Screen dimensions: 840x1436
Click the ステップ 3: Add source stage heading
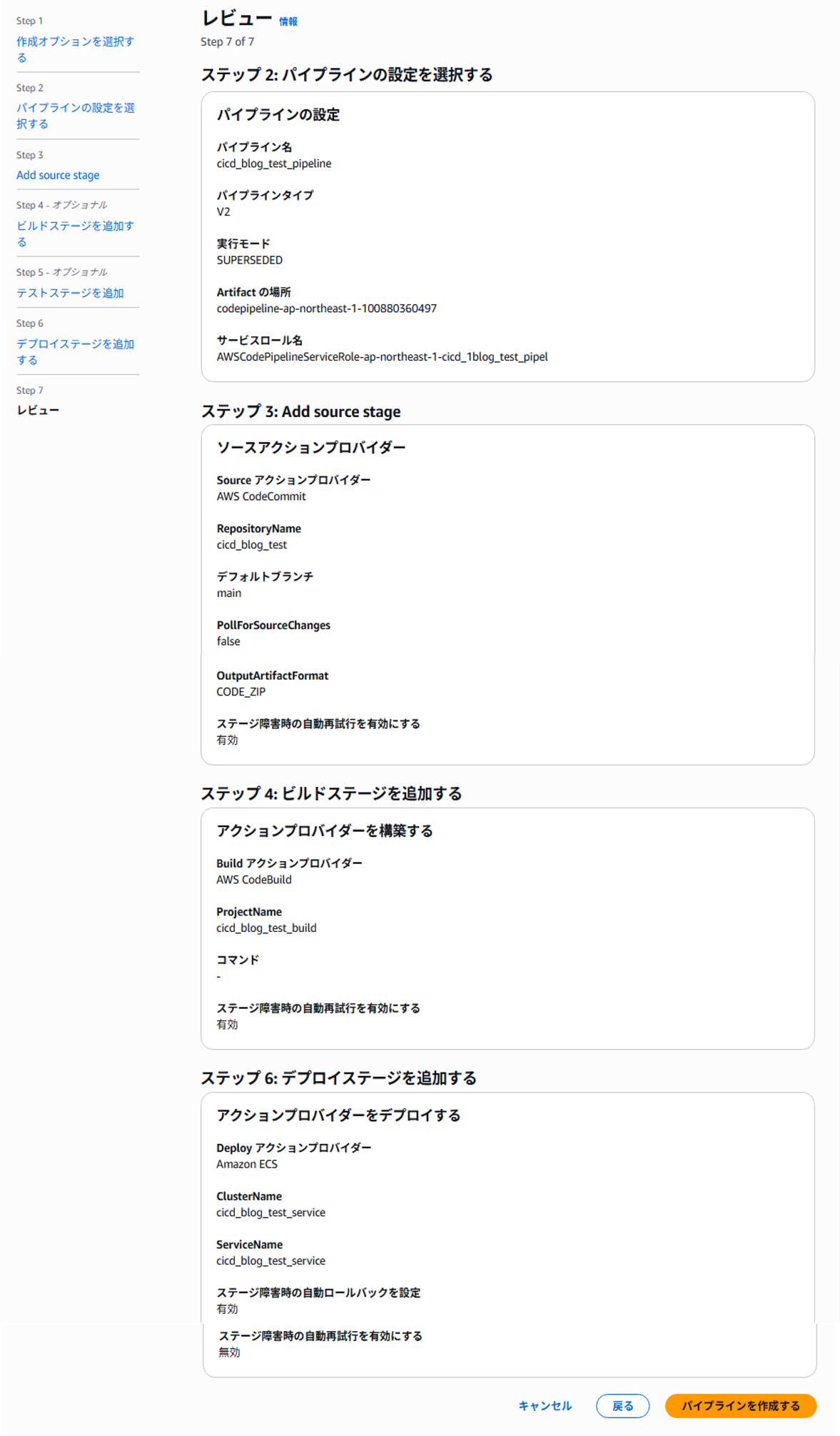[300, 412]
